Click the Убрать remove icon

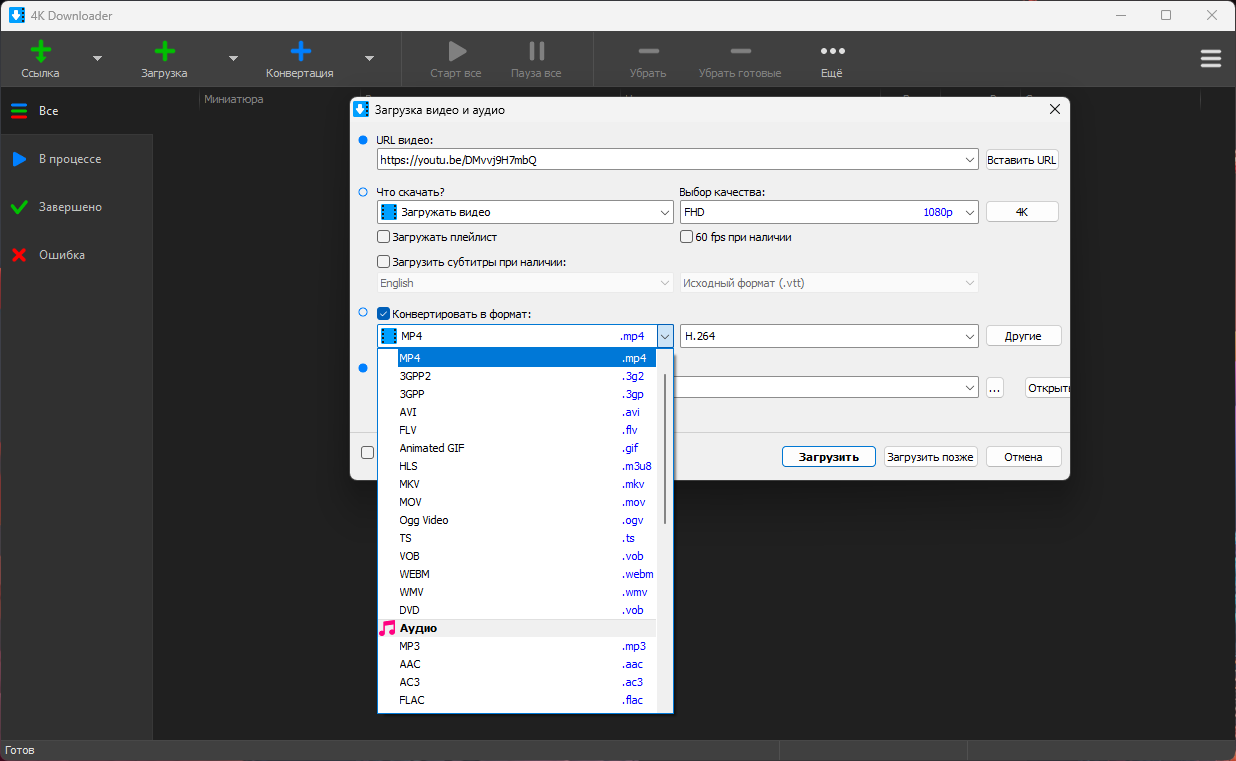tap(648, 52)
